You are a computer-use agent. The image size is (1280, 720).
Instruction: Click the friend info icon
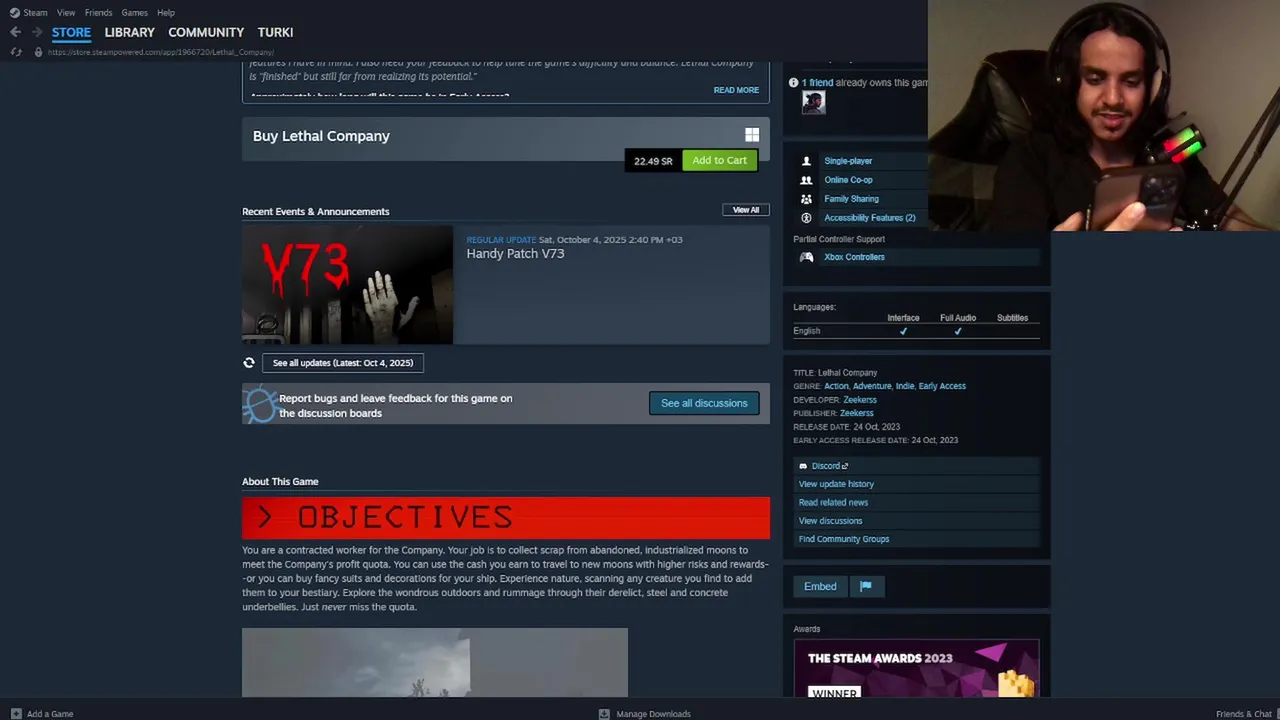(x=793, y=83)
